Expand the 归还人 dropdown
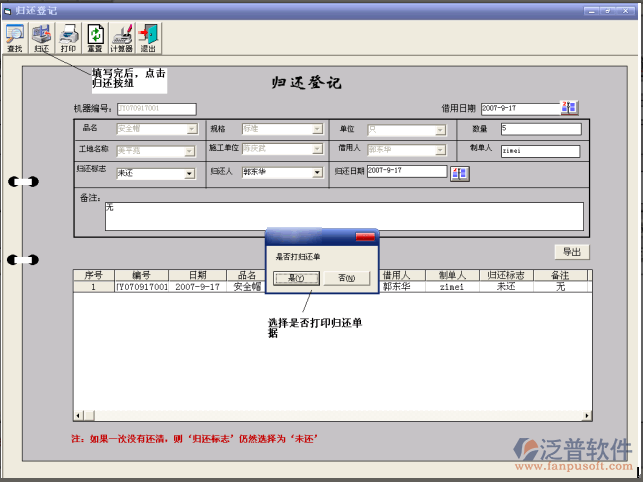Screen dimensions: 643x482 coord(316,173)
